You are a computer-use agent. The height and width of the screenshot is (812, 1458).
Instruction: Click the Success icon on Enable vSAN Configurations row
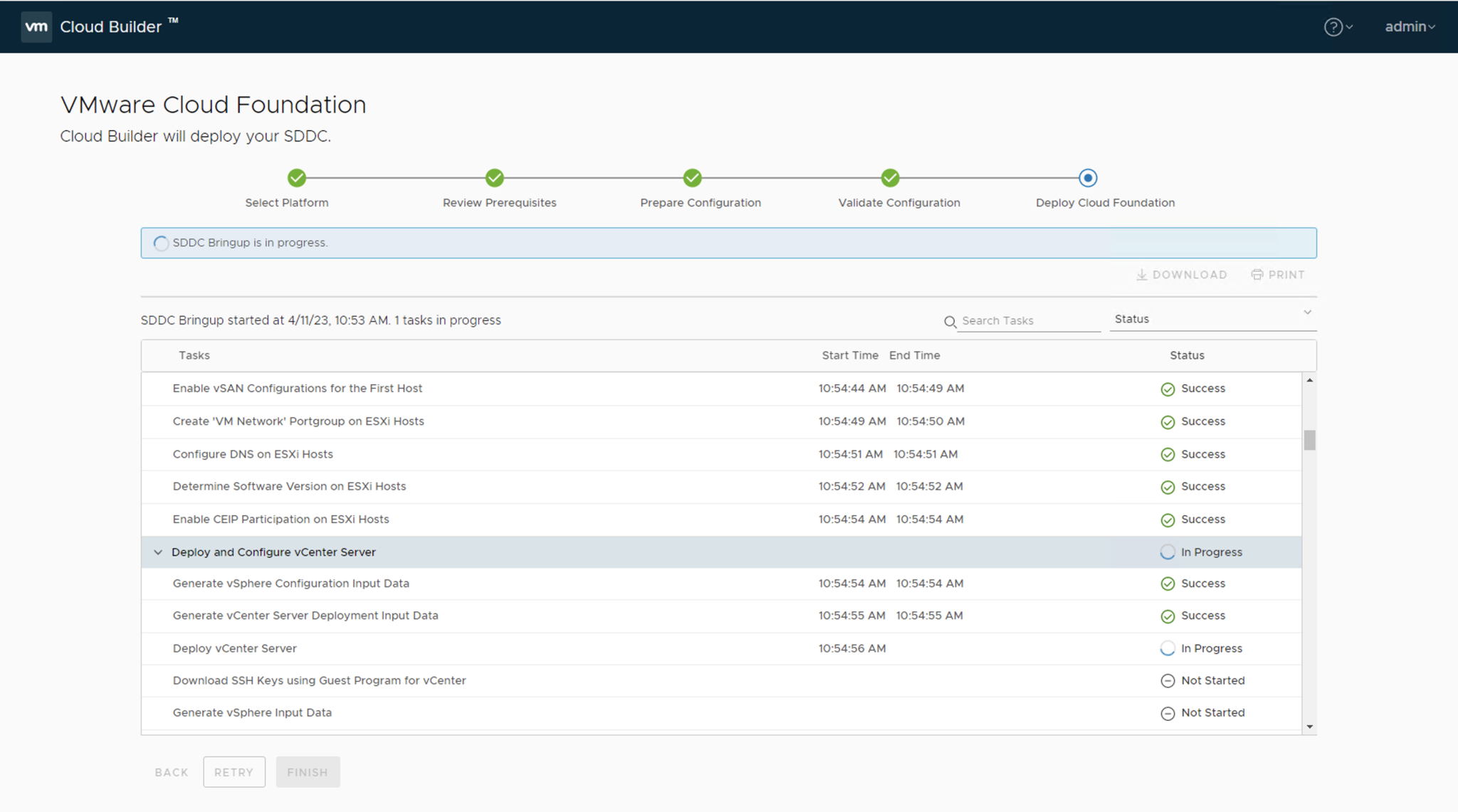click(1168, 389)
